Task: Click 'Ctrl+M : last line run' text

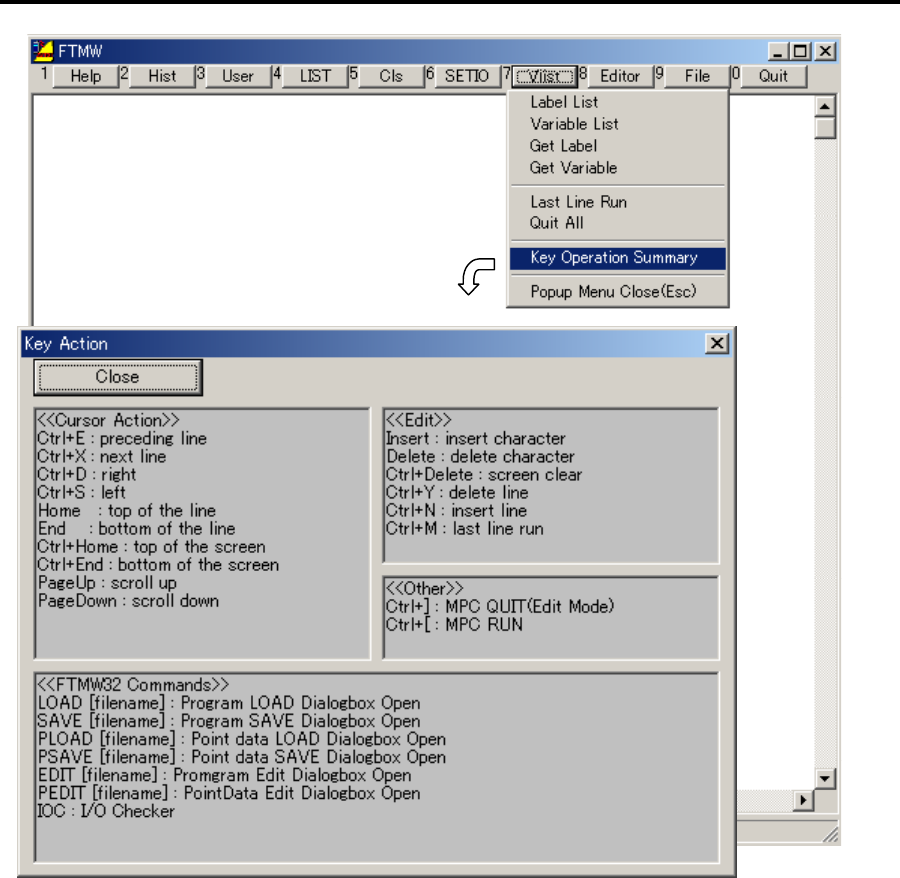Action: (464, 529)
